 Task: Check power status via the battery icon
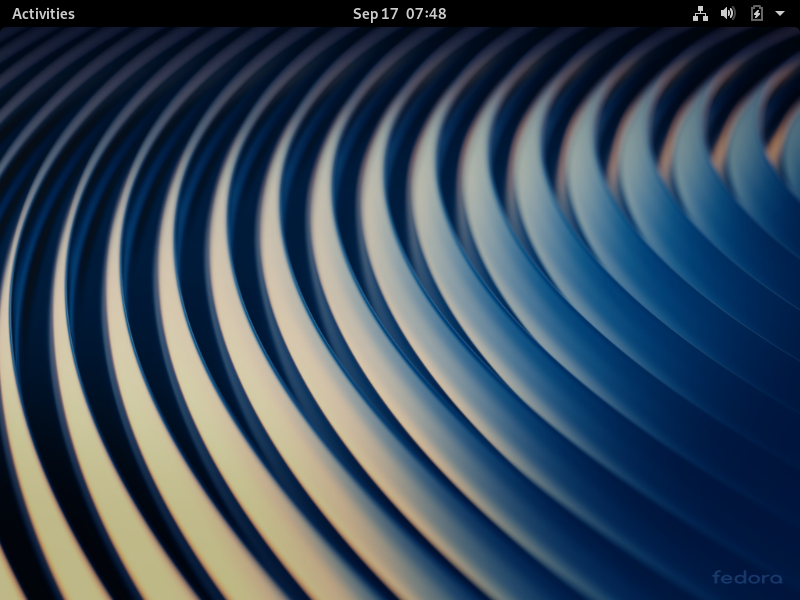coord(756,14)
